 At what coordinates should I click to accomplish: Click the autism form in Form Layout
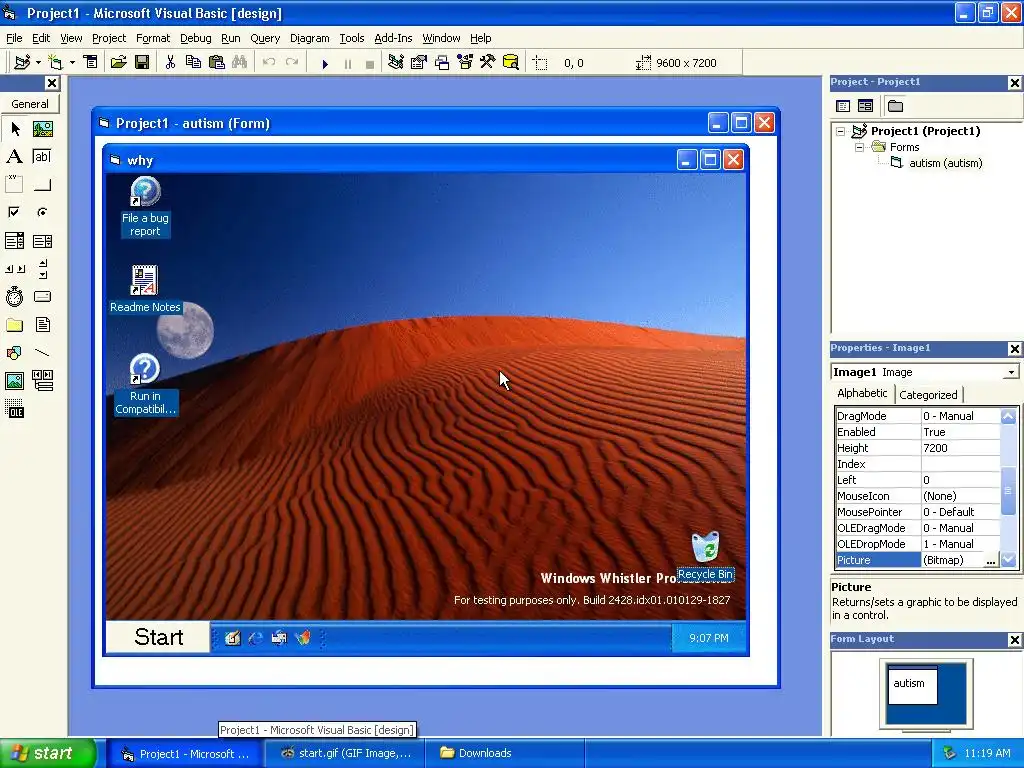(x=912, y=685)
